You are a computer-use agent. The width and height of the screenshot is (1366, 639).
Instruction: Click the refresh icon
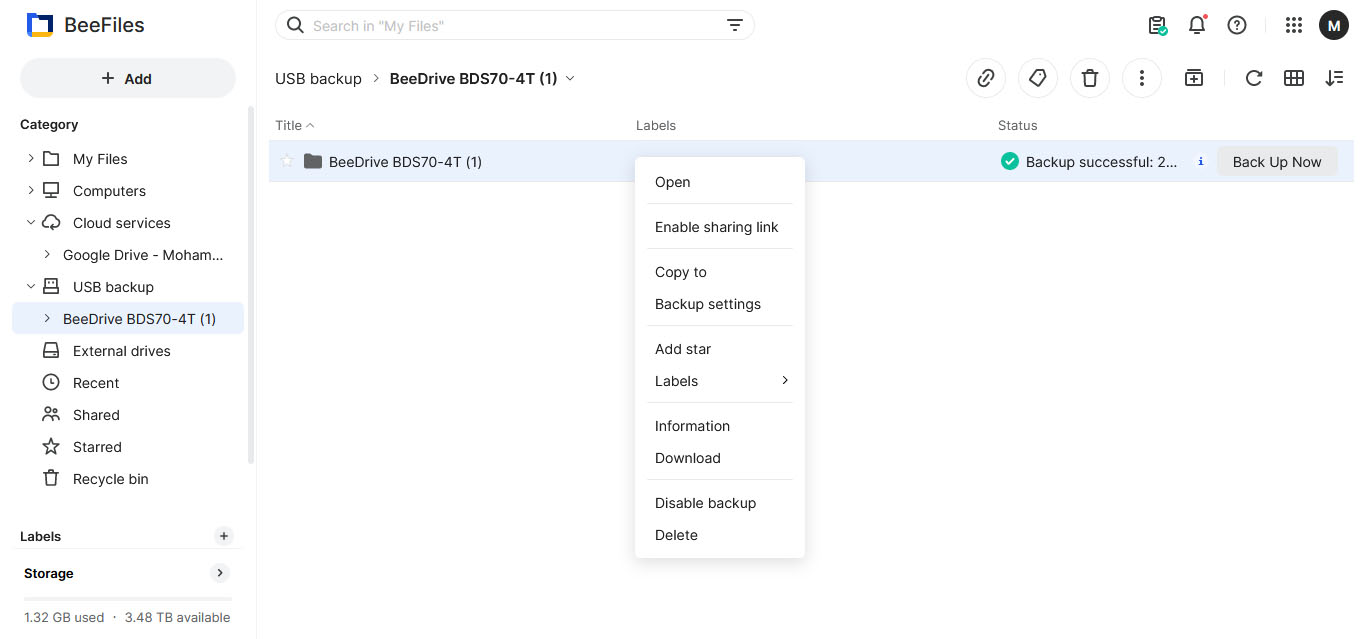(x=1253, y=78)
